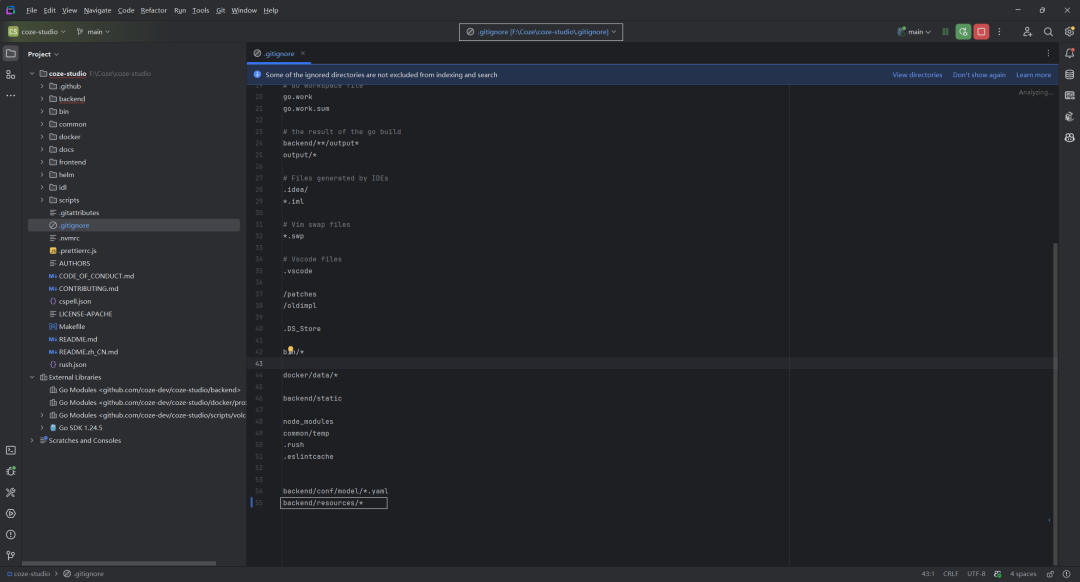Click the View directories link
This screenshot has height=582, width=1080.
click(917, 75)
